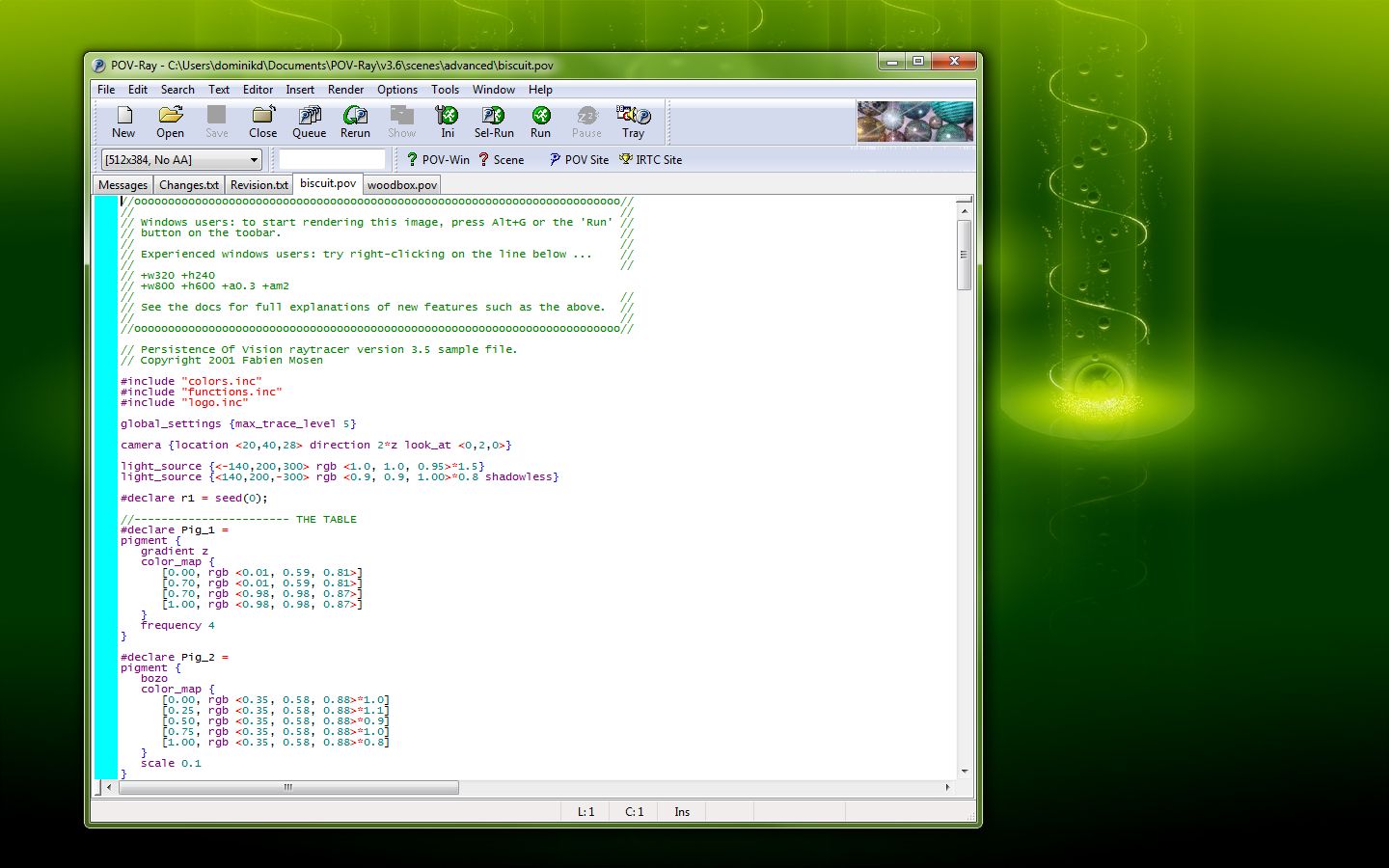Switch to the Messages tab
Viewport: 1389px width, 868px height.
123,185
